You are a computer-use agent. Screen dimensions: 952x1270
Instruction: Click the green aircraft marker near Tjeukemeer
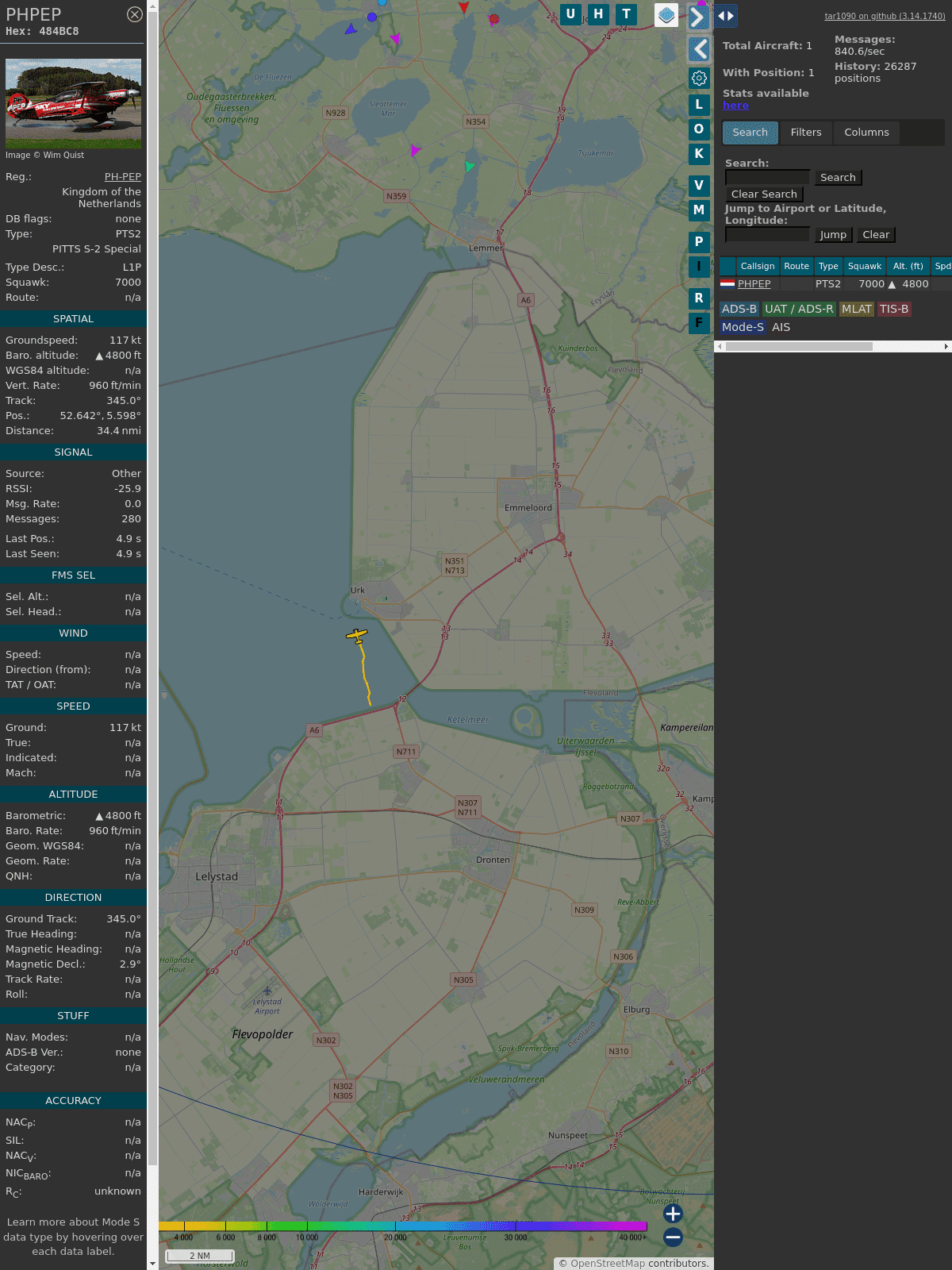[470, 166]
